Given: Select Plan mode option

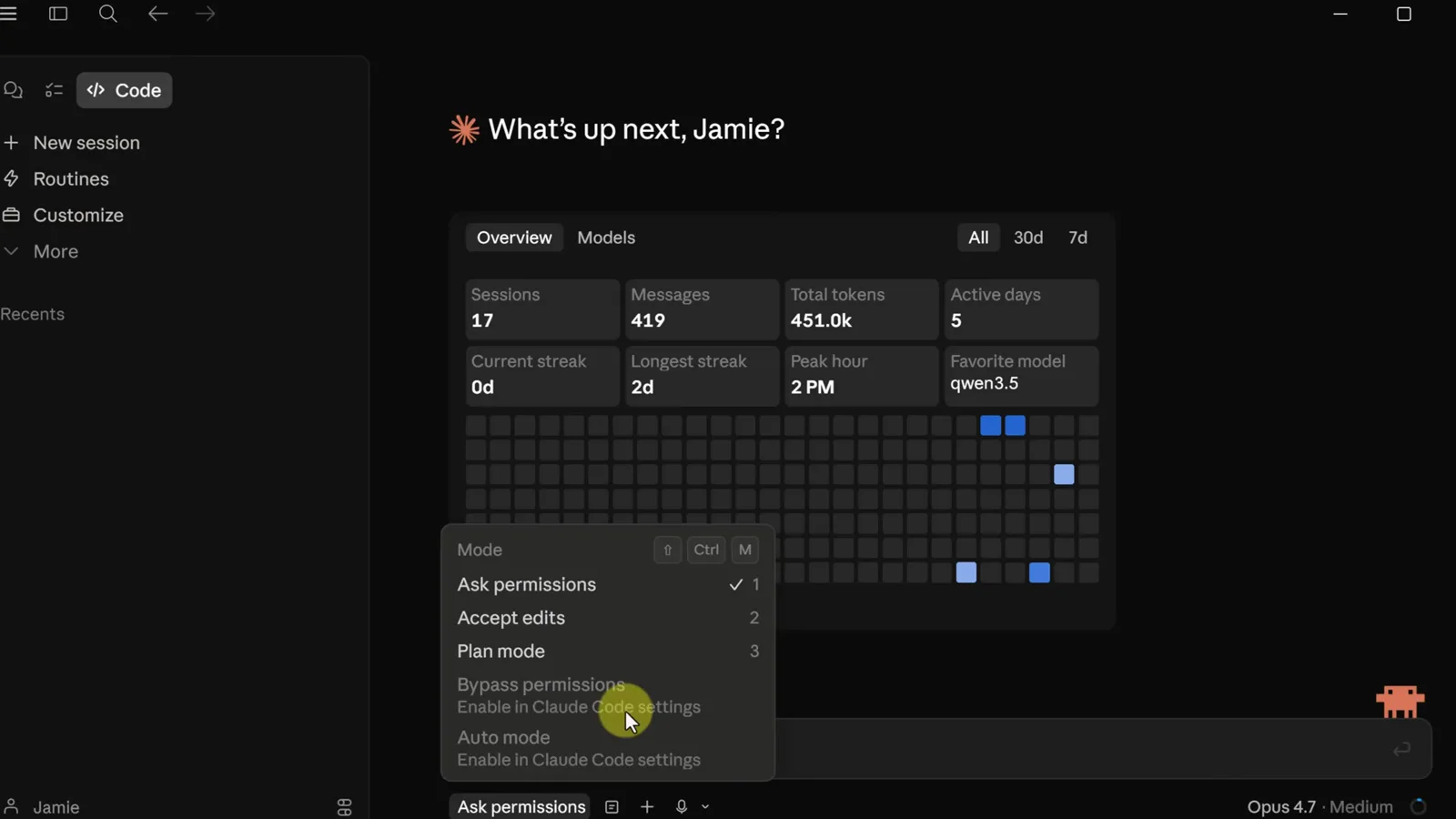Looking at the screenshot, I should point(608,652).
